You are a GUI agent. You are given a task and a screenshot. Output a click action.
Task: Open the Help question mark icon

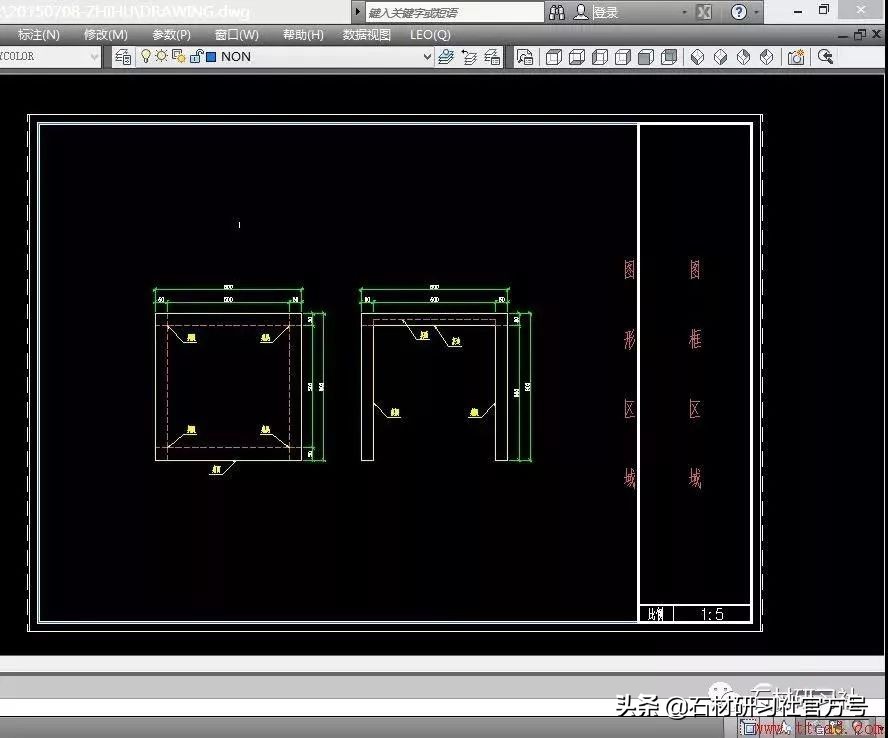(x=738, y=12)
